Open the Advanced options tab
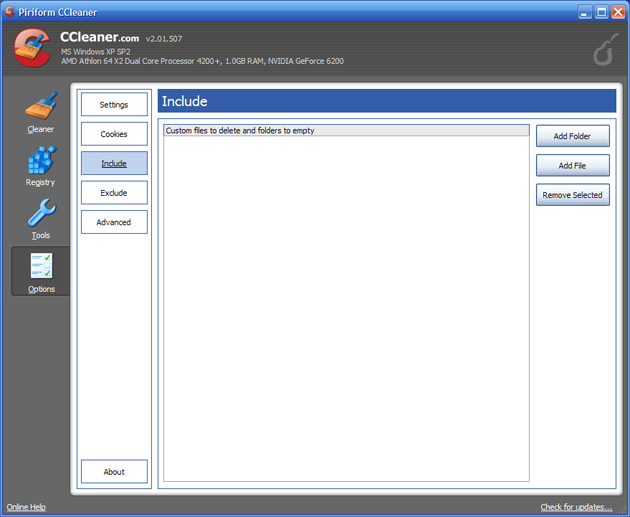The image size is (630, 517). coord(114,222)
